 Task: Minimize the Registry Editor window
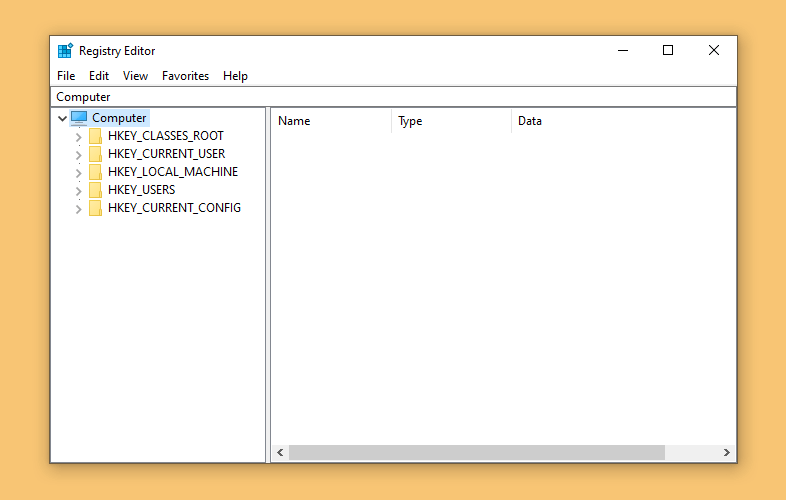pos(623,50)
